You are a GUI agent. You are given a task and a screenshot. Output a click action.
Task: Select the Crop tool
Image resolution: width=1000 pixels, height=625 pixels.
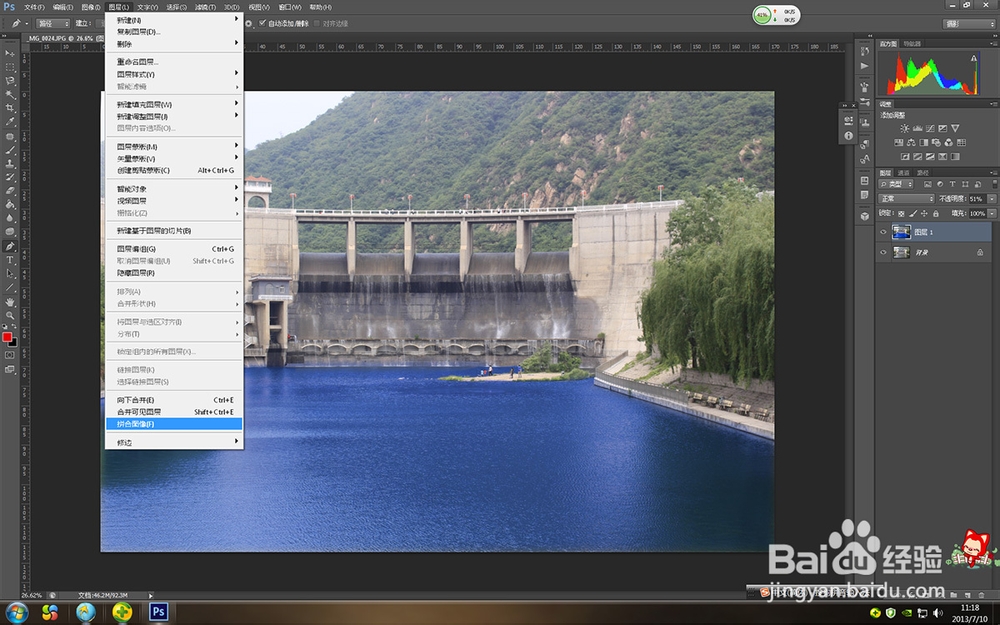click(10, 108)
